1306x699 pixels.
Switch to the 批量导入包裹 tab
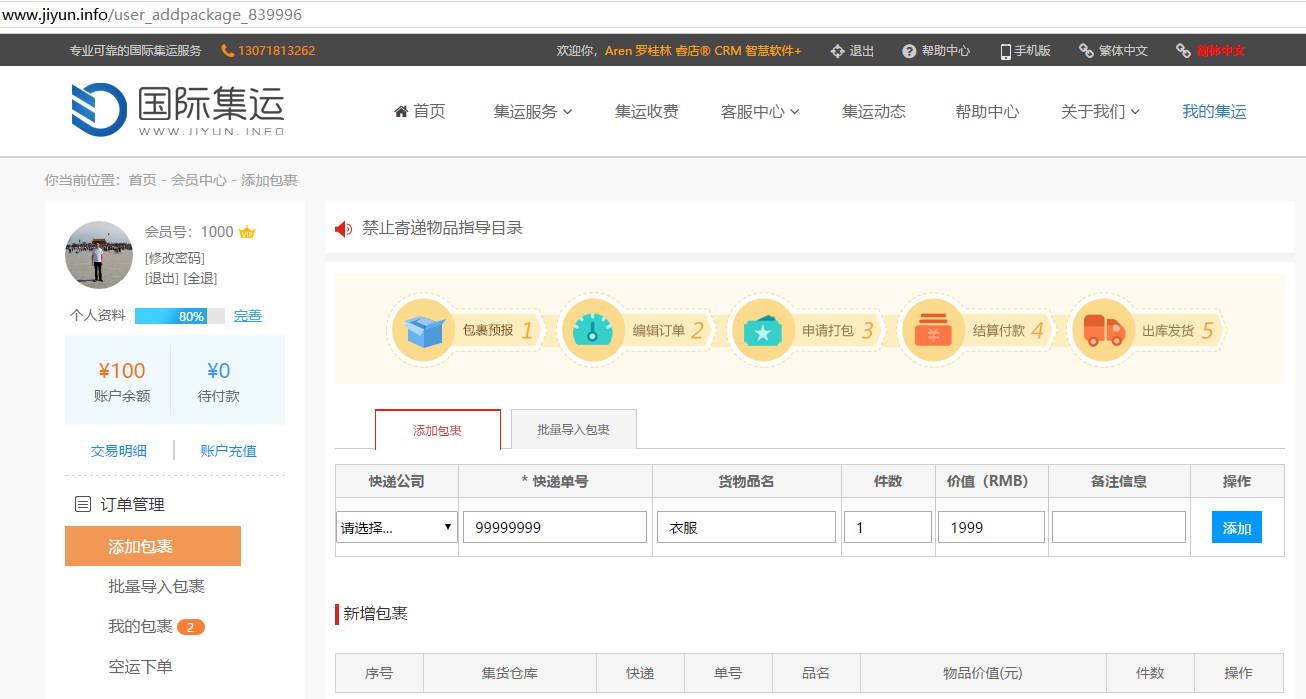pyautogui.click(x=573, y=430)
